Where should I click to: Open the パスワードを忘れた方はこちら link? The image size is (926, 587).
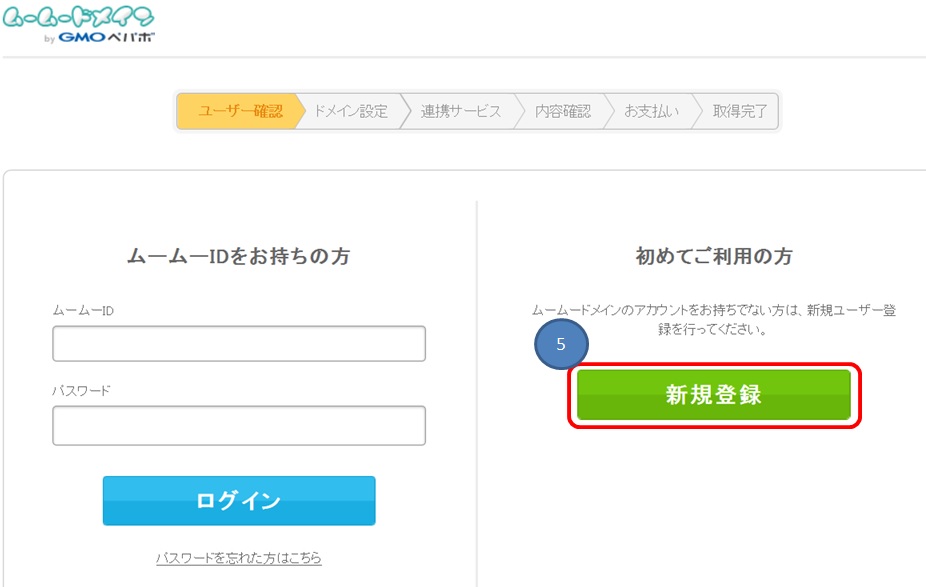(x=239, y=558)
